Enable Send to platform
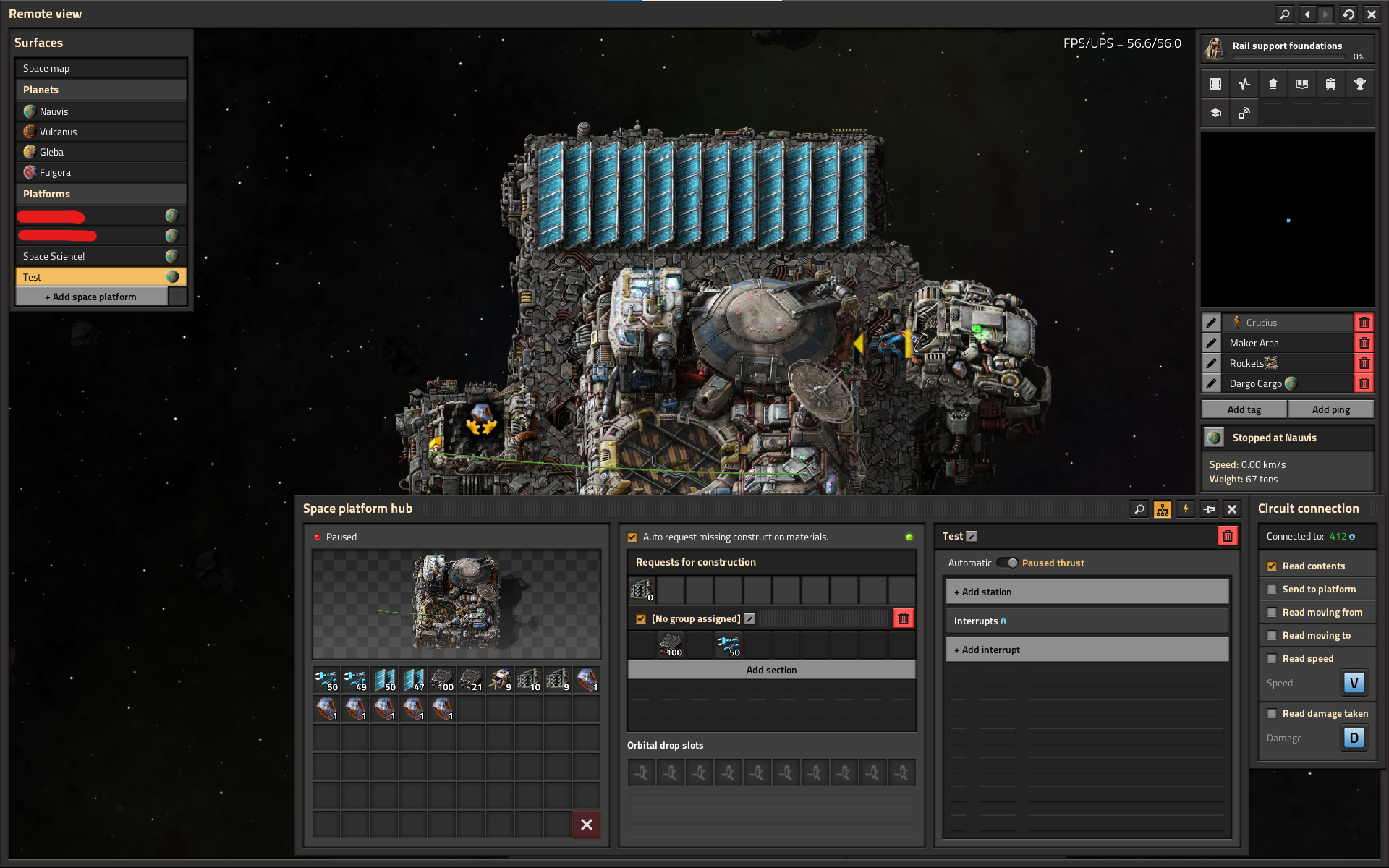Image resolution: width=1389 pixels, height=868 pixels. [x=1272, y=590]
